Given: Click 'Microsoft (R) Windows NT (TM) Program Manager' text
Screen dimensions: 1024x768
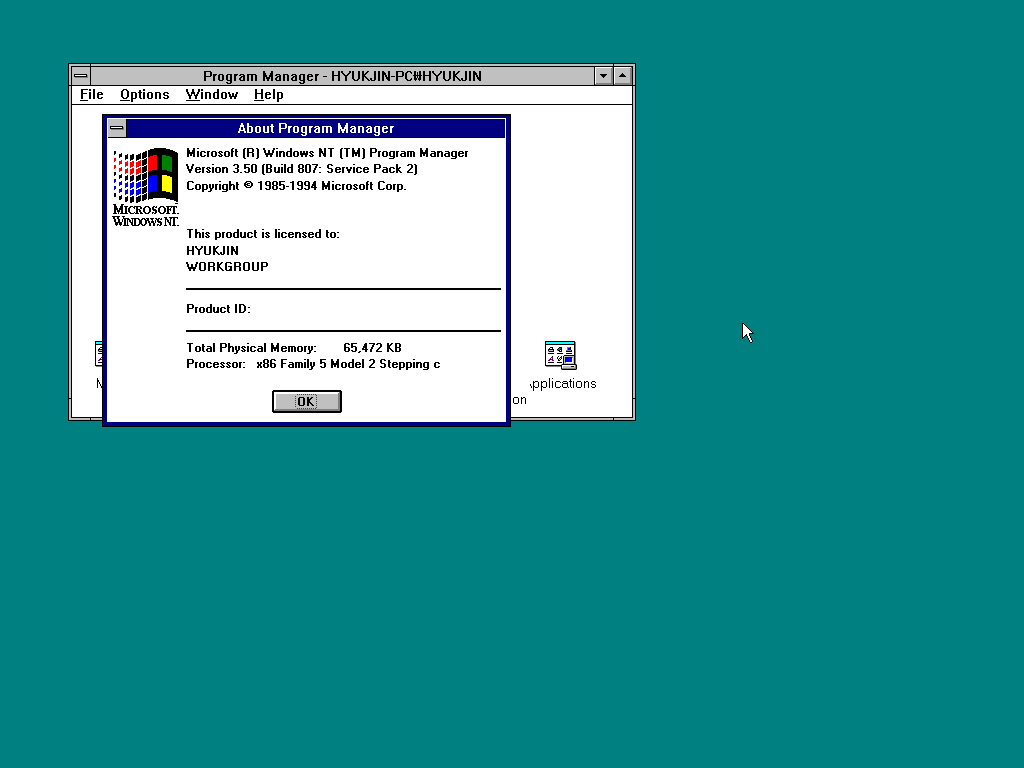Looking at the screenshot, I should point(327,153).
